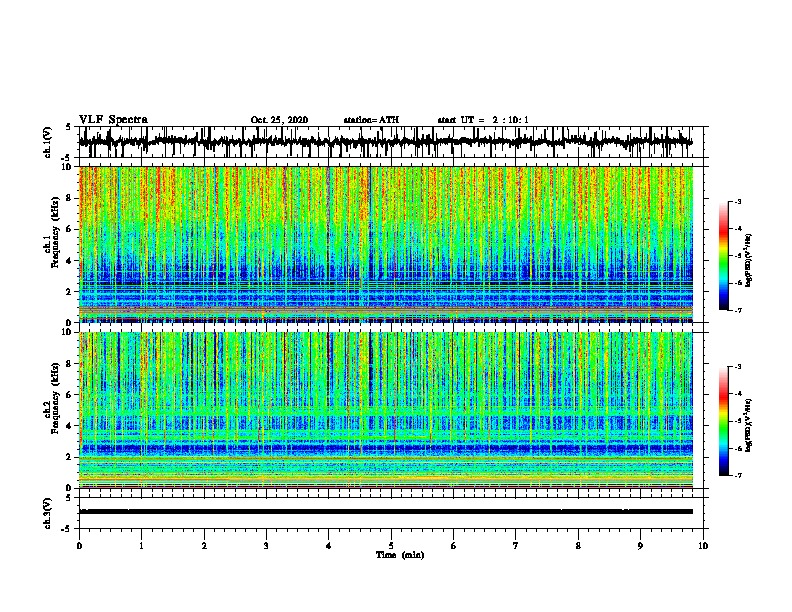
Task: Click the date "Oct. 25, 2020"
Action: tap(279, 120)
